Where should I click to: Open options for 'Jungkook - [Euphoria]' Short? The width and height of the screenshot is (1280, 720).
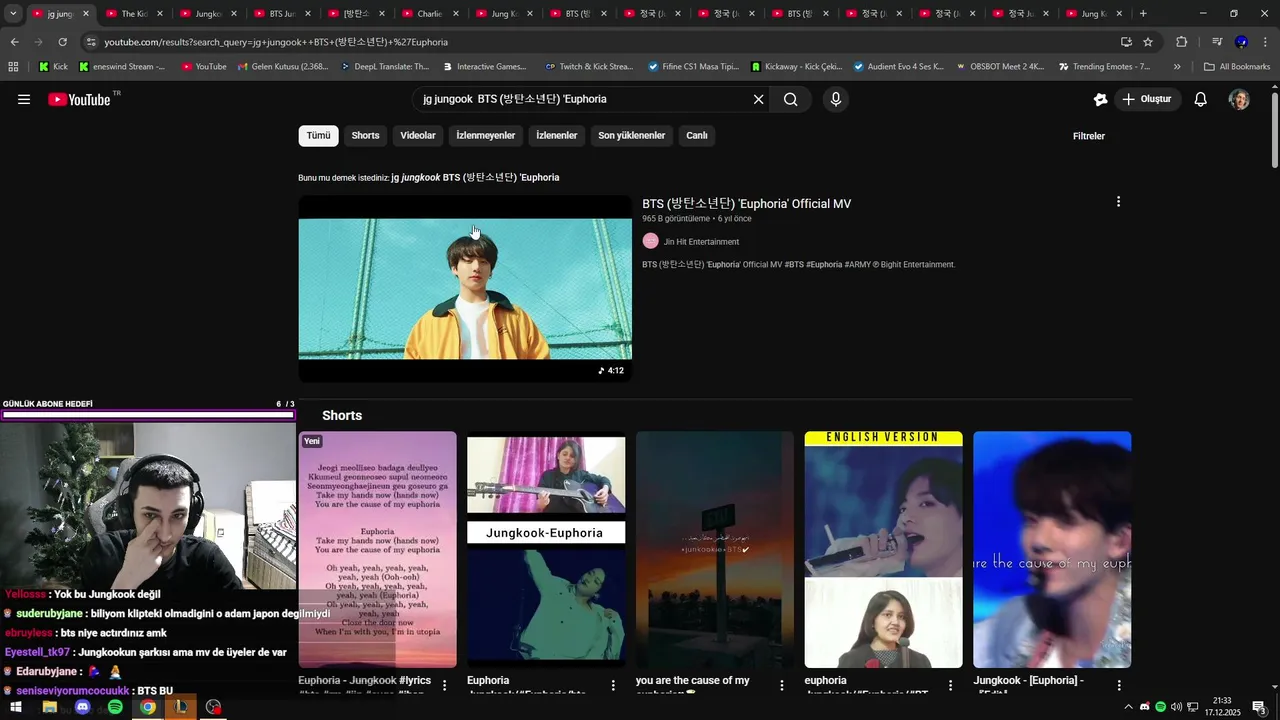[x=1119, y=685]
